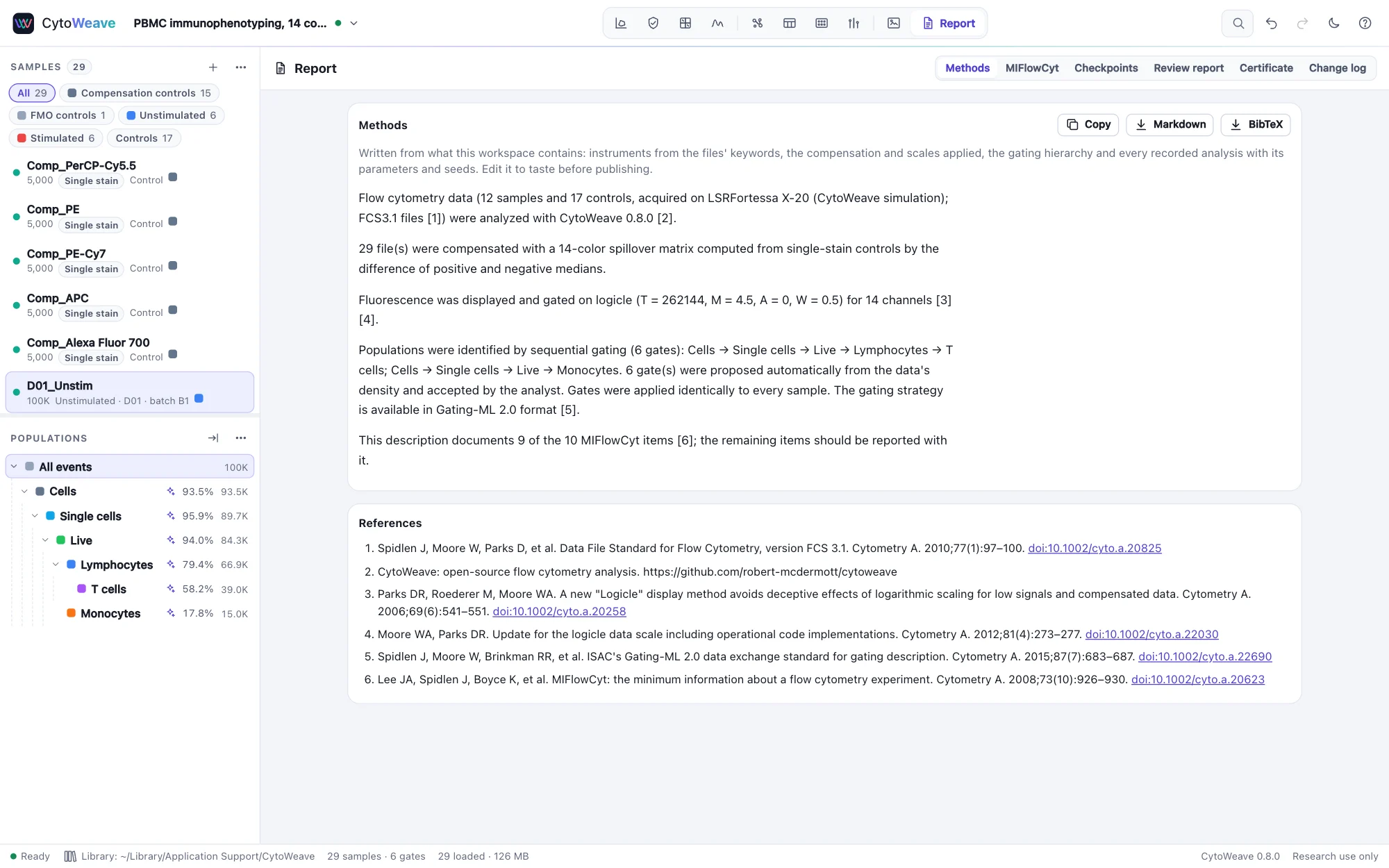Open the help question mark
The height and width of the screenshot is (868, 1389).
(1365, 23)
